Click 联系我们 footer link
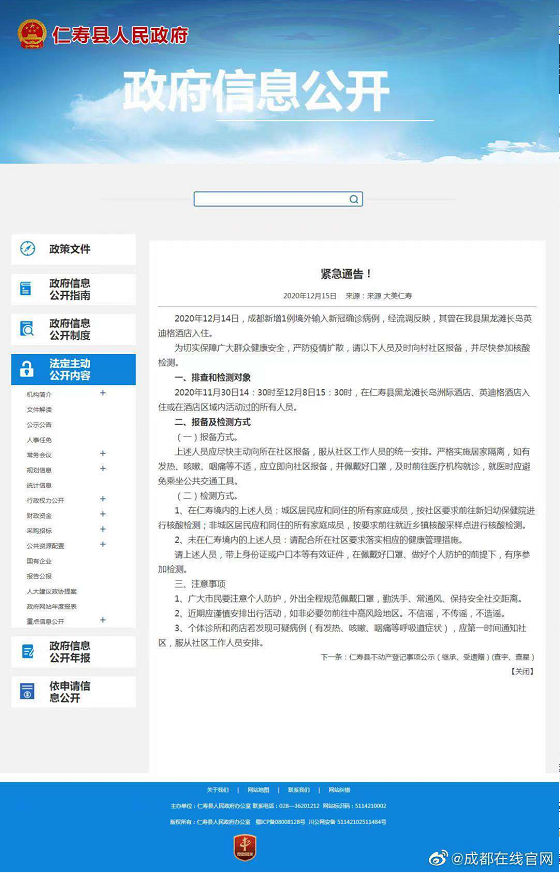This screenshot has height=873, width=560. pos(299,790)
